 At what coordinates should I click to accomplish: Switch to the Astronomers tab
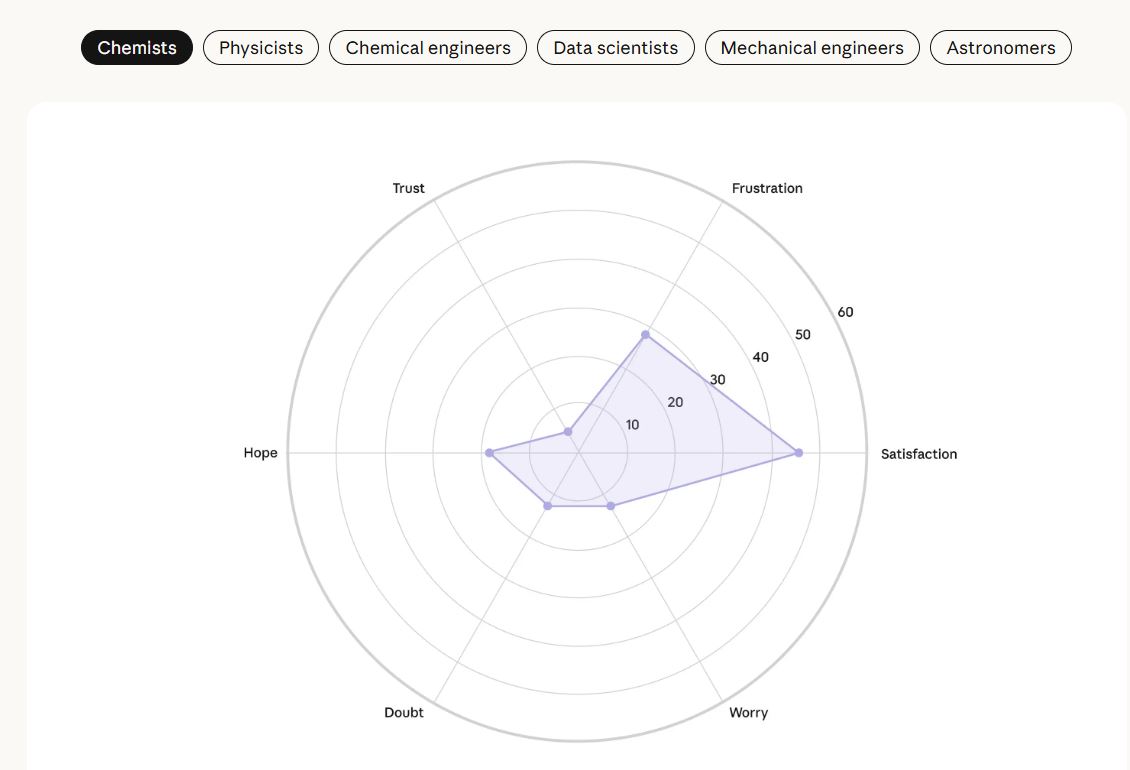click(x=1001, y=48)
